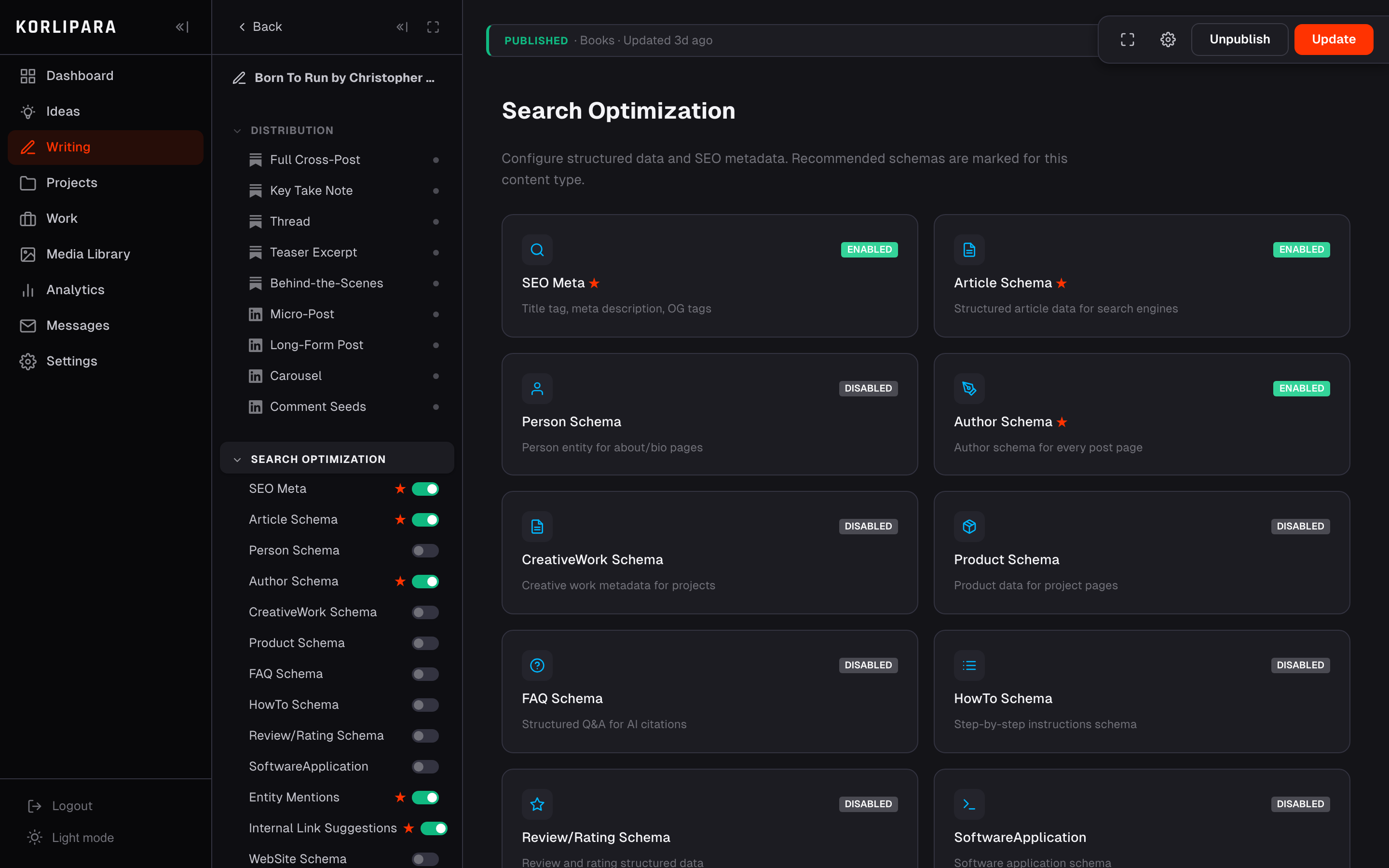Viewport: 1389px width, 868px height.
Task: Click the pencil icon beside Born To Run title
Action: coord(239,78)
